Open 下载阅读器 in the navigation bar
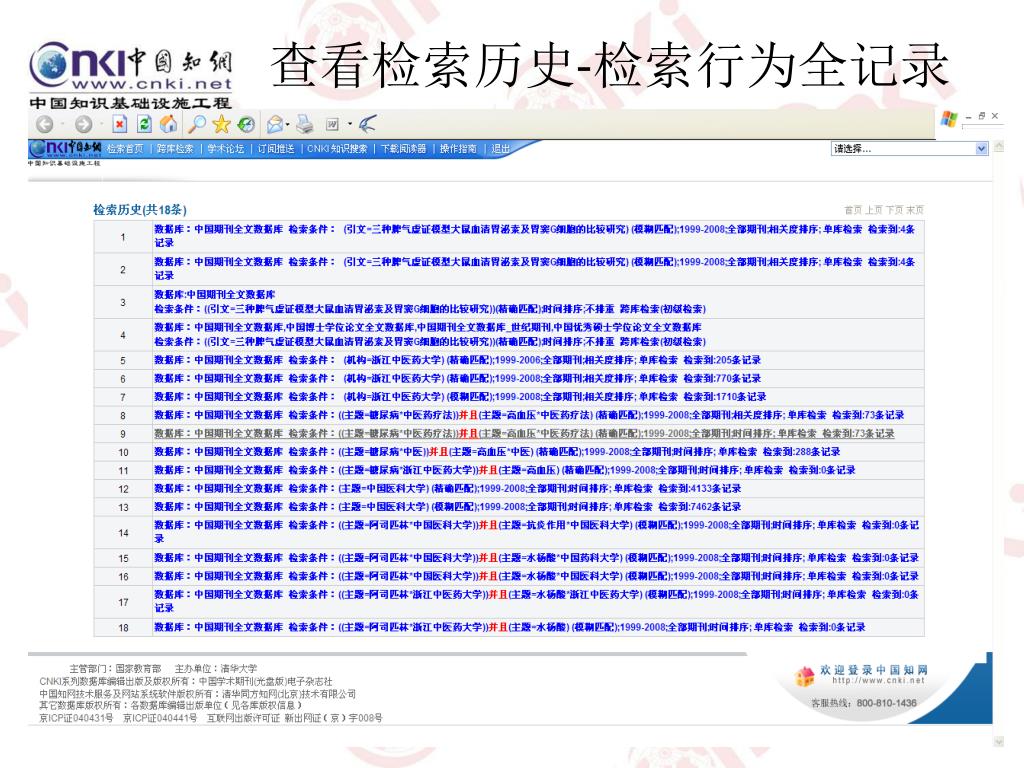Image resolution: width=1024 pixels, height=768 pixels. [x=404, y=149]
